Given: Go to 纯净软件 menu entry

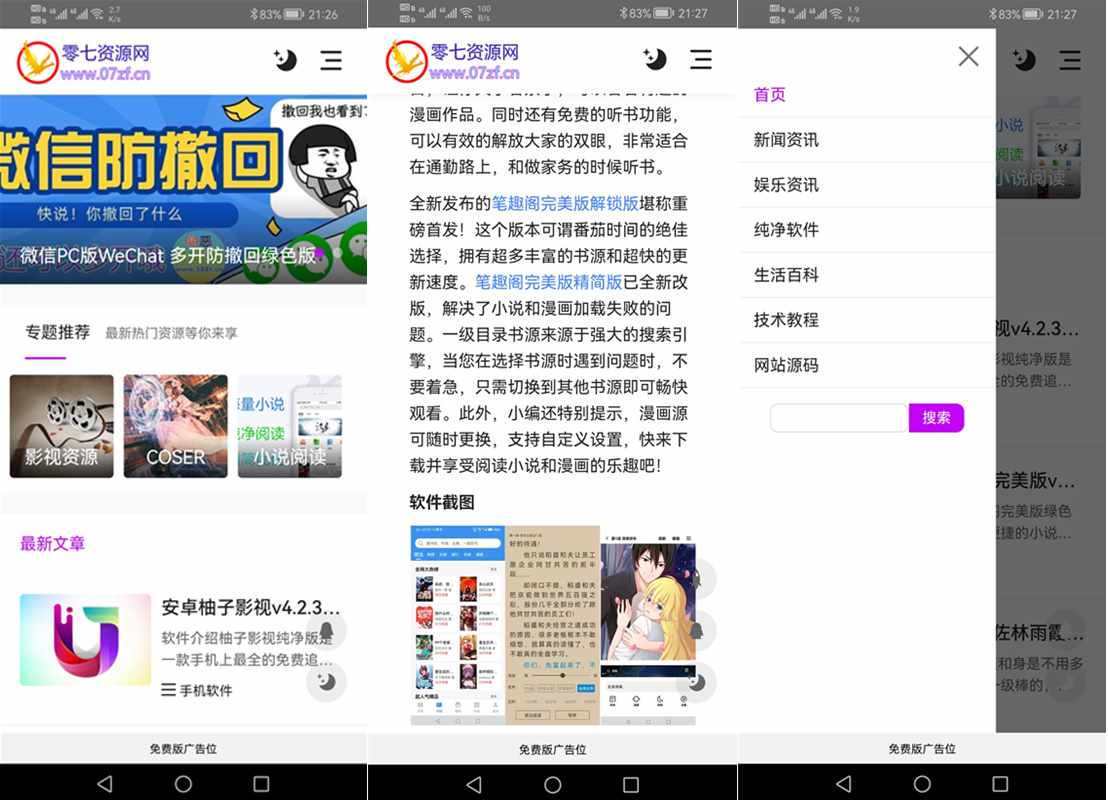Looking at the screenshot, I should click(x=786, y=230).
